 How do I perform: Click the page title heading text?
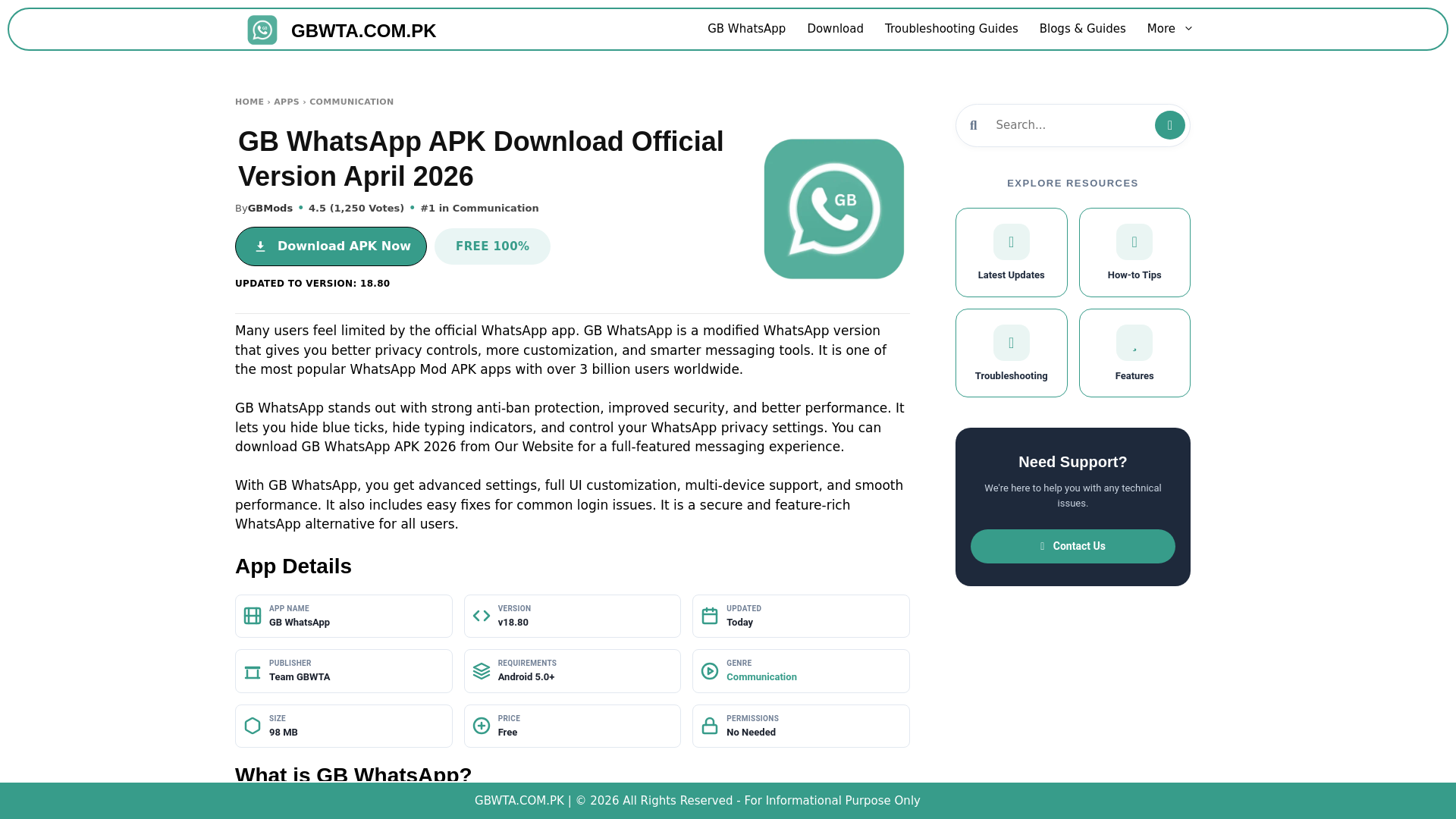pos(481,159)
